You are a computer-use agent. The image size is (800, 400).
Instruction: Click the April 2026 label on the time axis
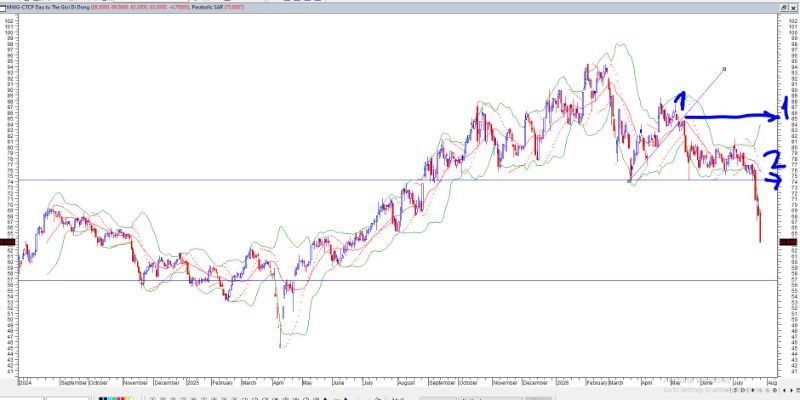point(647,383)
